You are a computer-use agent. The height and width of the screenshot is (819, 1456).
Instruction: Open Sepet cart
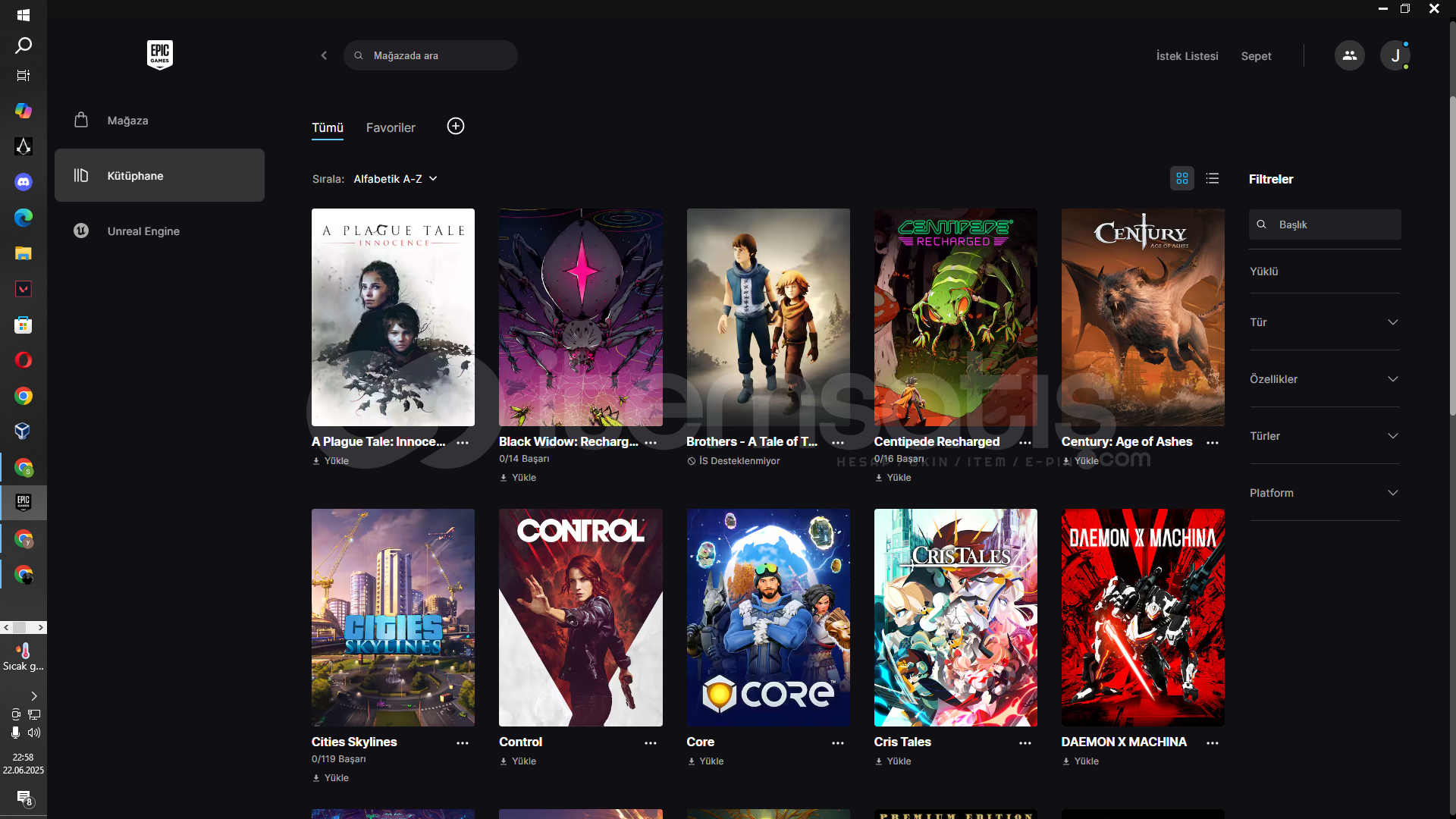[1256, 56]
